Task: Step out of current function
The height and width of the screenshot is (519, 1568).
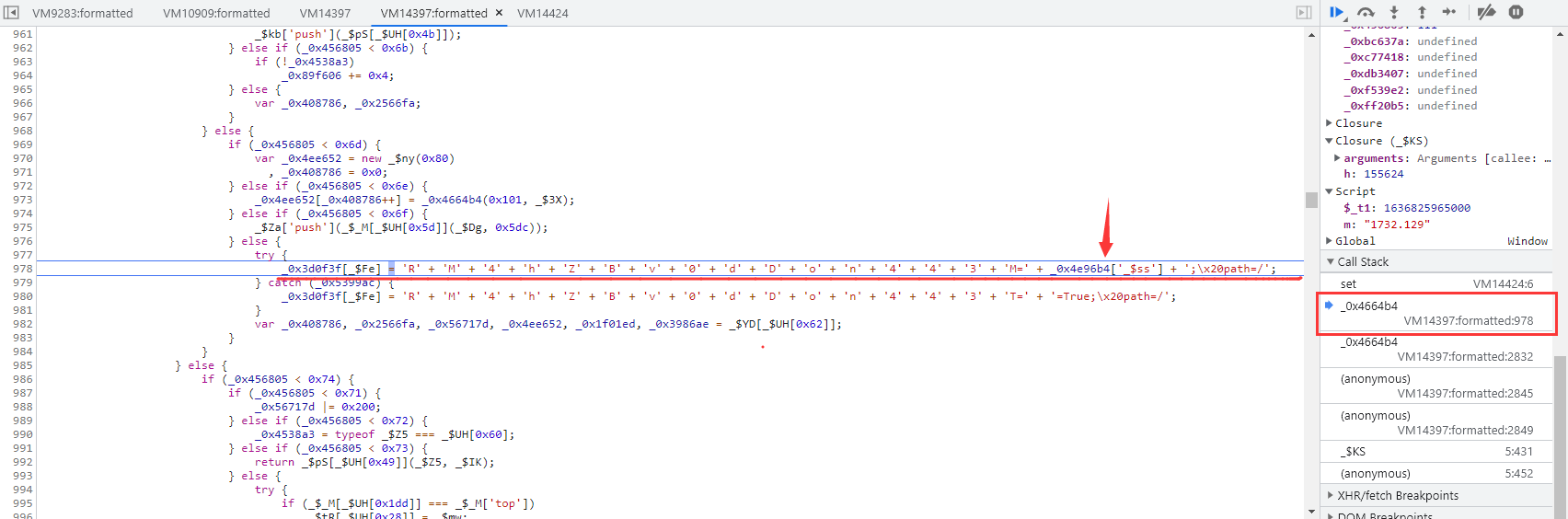Action: coord(1422,12)
